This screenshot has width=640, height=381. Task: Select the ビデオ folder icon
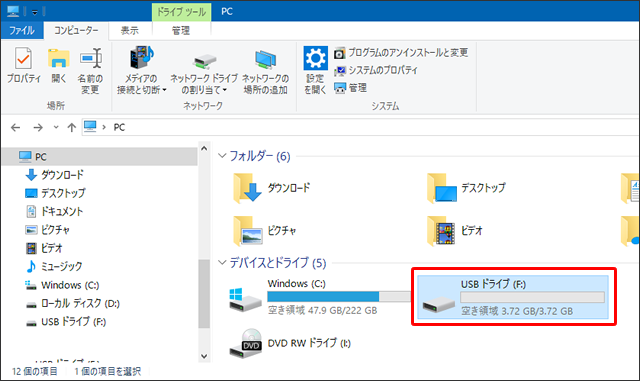pyautogui.click(x=441, y=231)
